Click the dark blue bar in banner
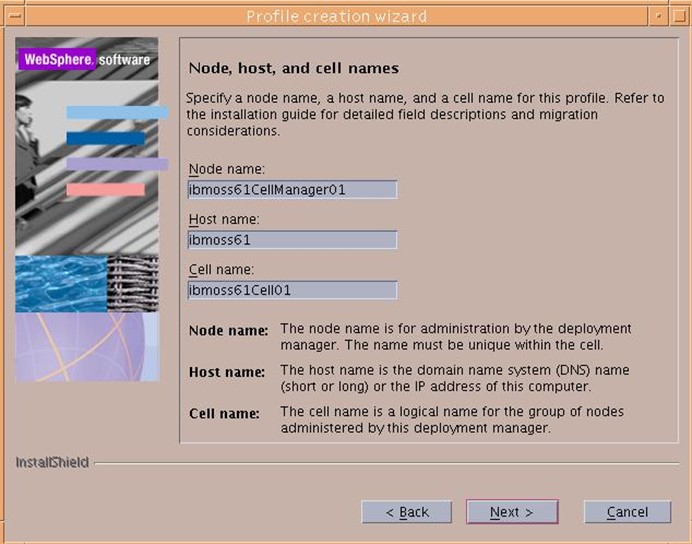 105,138
